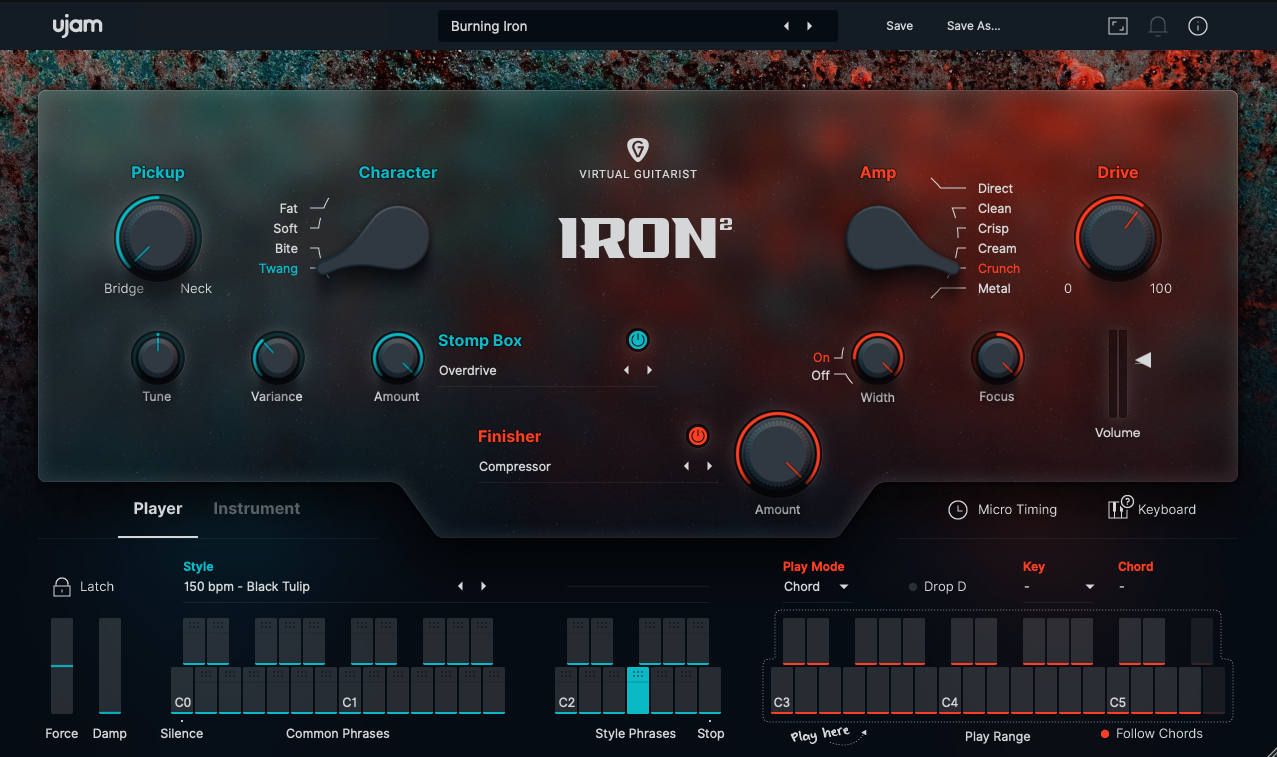Screen dimensions: 1277x757
Task: Open the Burning Iron preset selector
Action: (x=610, y=26)
